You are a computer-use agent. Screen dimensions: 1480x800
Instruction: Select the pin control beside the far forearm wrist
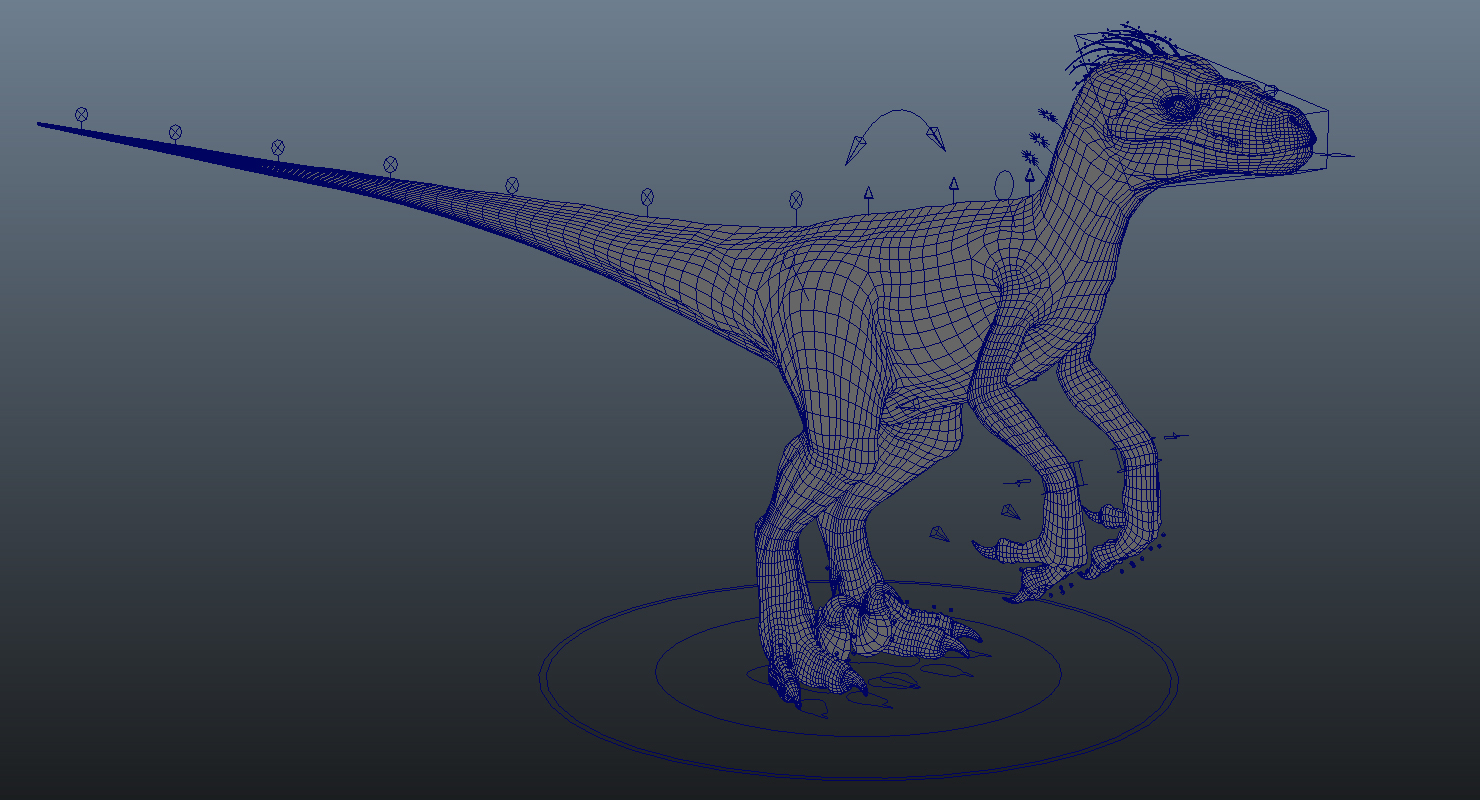(x=1174, y=436)
